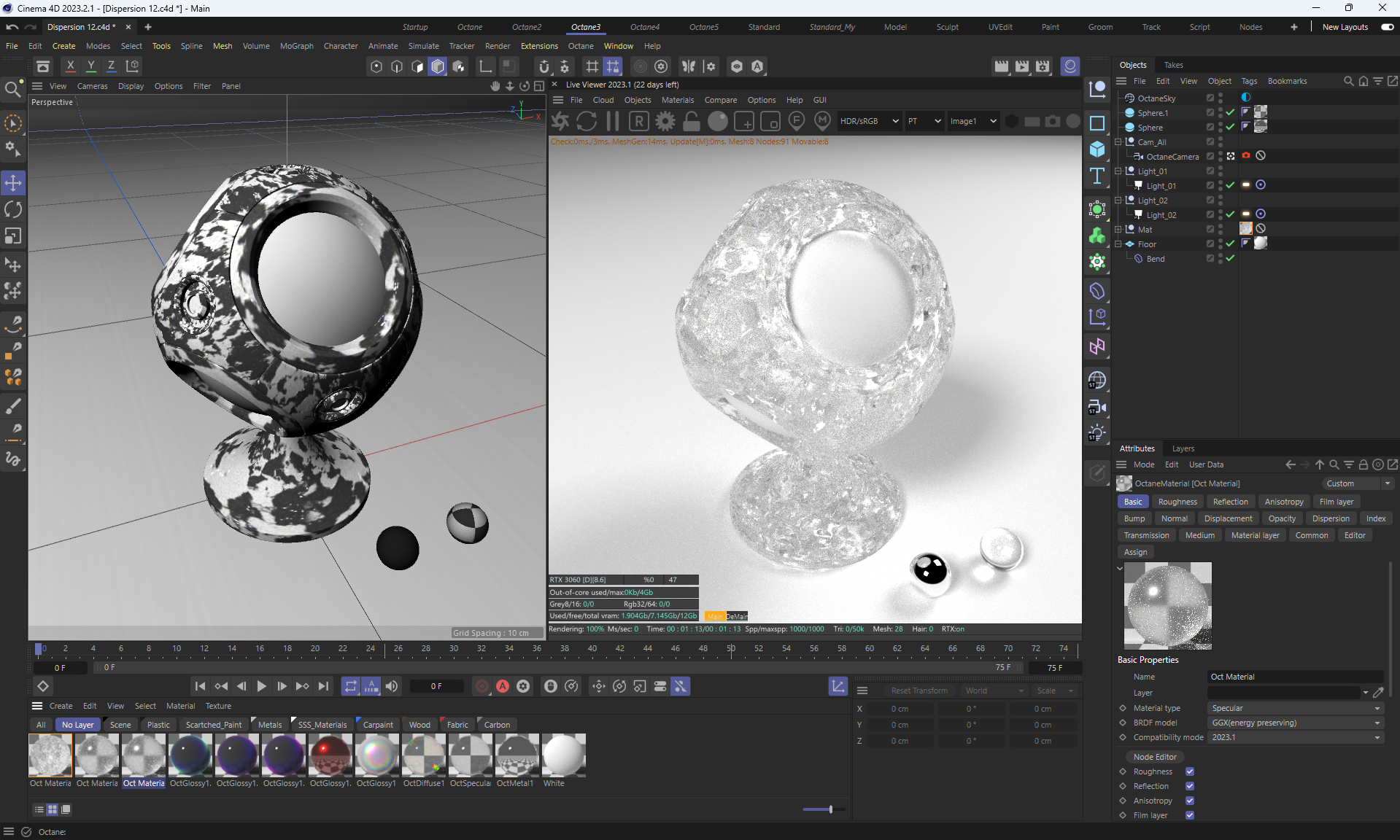1400x840 pixels.
Task: Disable the Film layer checkbox
Action: [x=1190, y=815]
